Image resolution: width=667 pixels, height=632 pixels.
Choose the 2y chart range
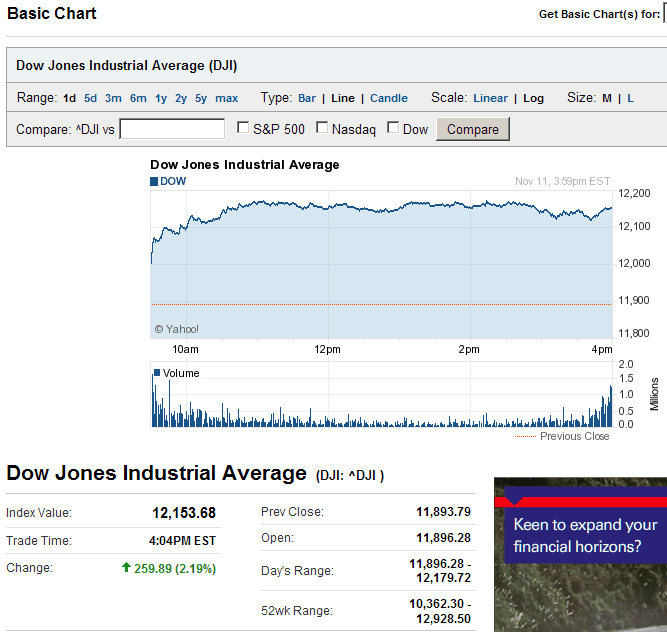[x=181, y=98]
